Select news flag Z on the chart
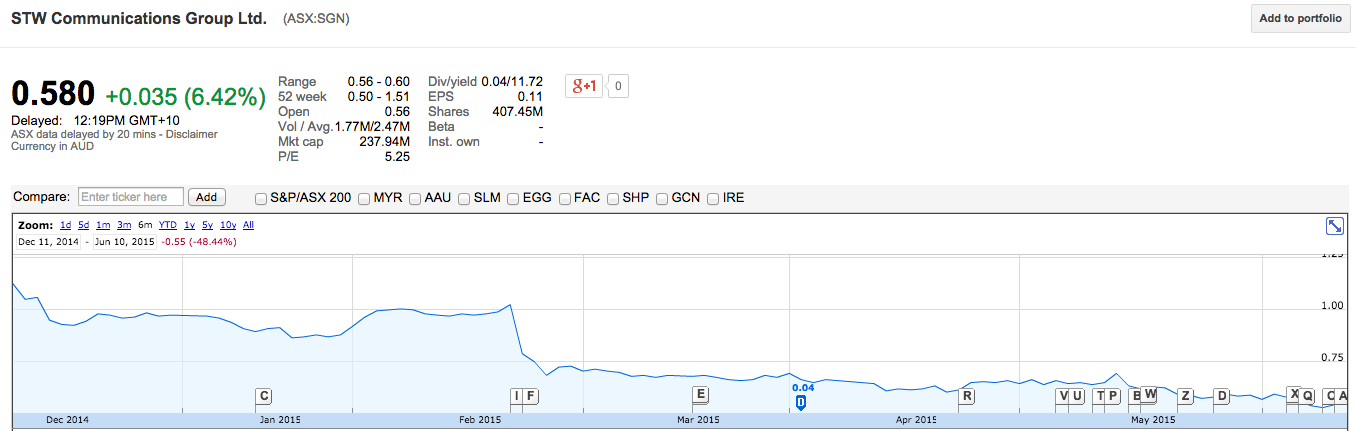1356x431 pixels. [x=1185, y=396]
